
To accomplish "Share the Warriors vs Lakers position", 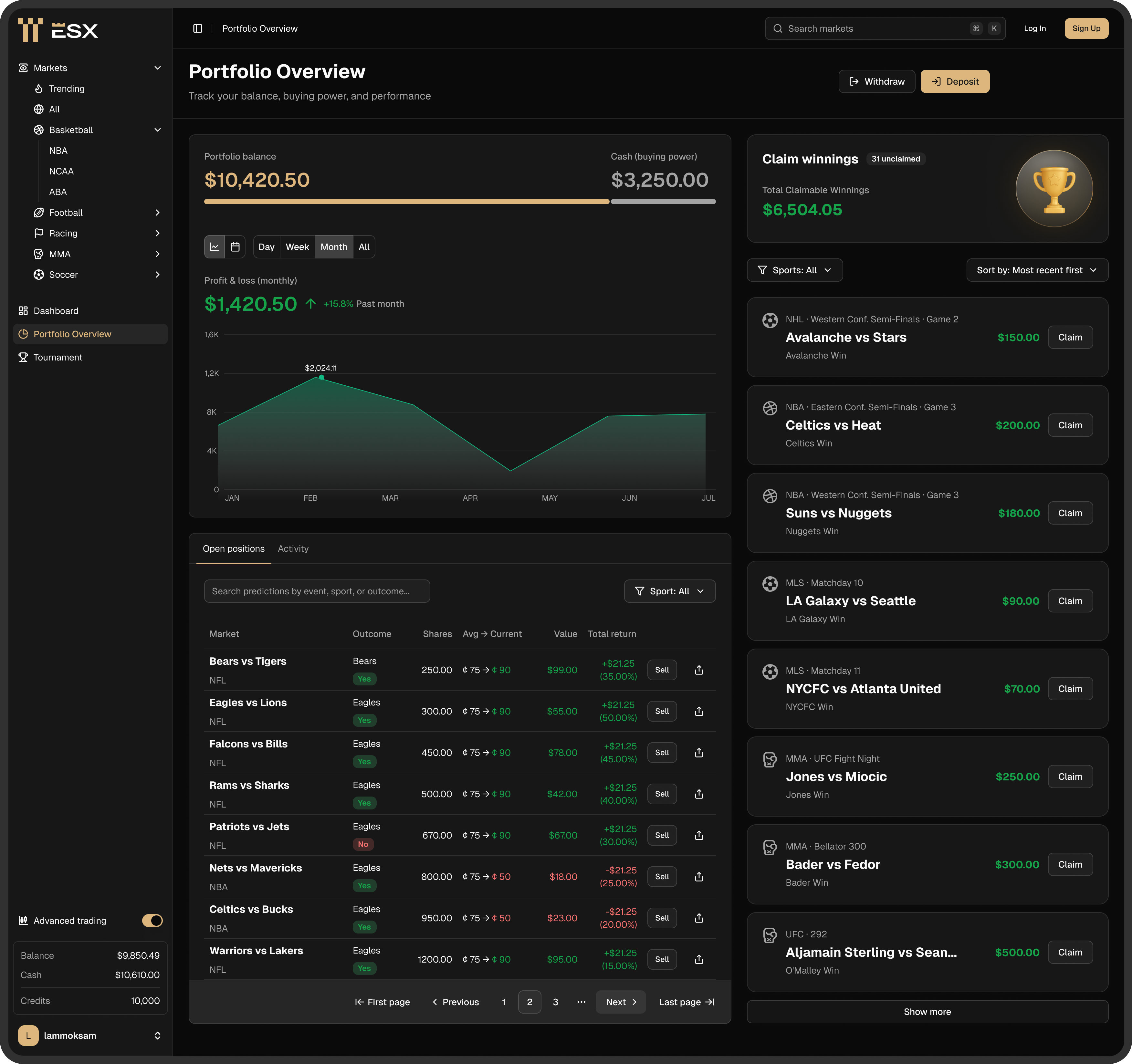I will [699, 960].
